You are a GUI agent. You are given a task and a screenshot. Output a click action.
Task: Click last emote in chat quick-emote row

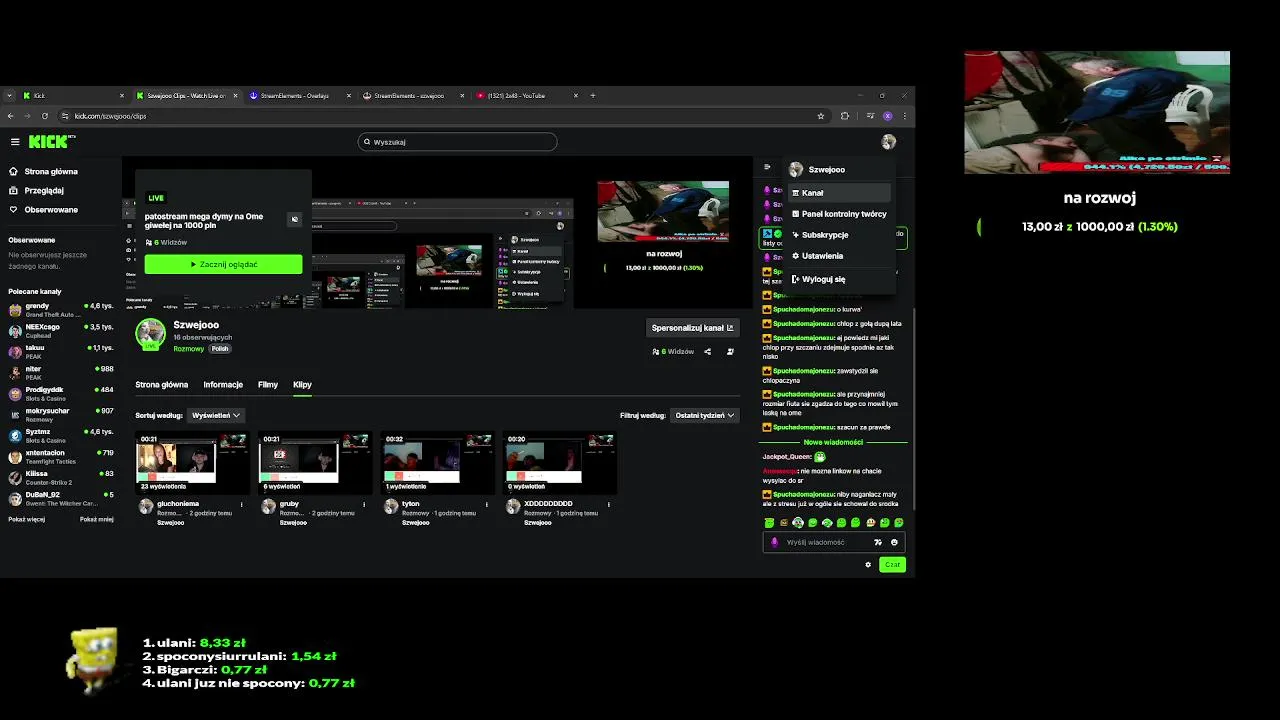click(899, 523)
